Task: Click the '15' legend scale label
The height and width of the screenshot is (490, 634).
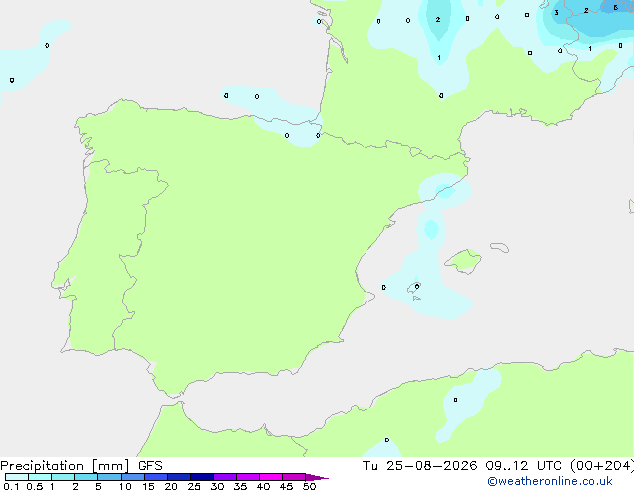Action: pyautogui.click(x=148, y=486)
